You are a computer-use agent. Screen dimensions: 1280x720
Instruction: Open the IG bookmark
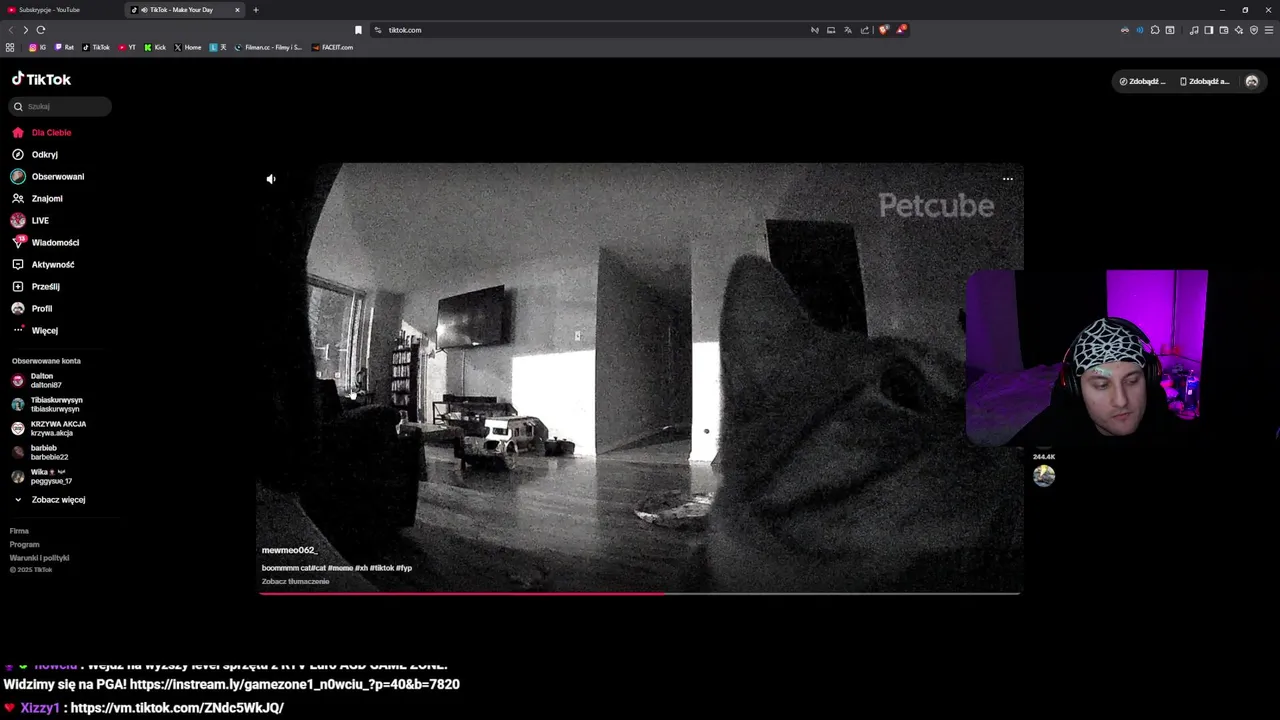click(x=37, y=47)
